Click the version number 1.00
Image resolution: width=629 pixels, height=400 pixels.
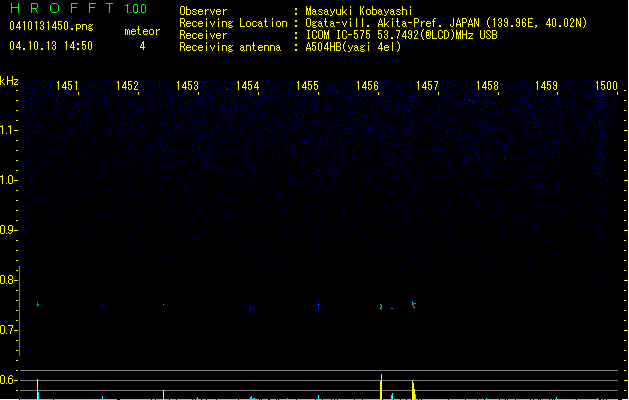[x=135, y=9]
